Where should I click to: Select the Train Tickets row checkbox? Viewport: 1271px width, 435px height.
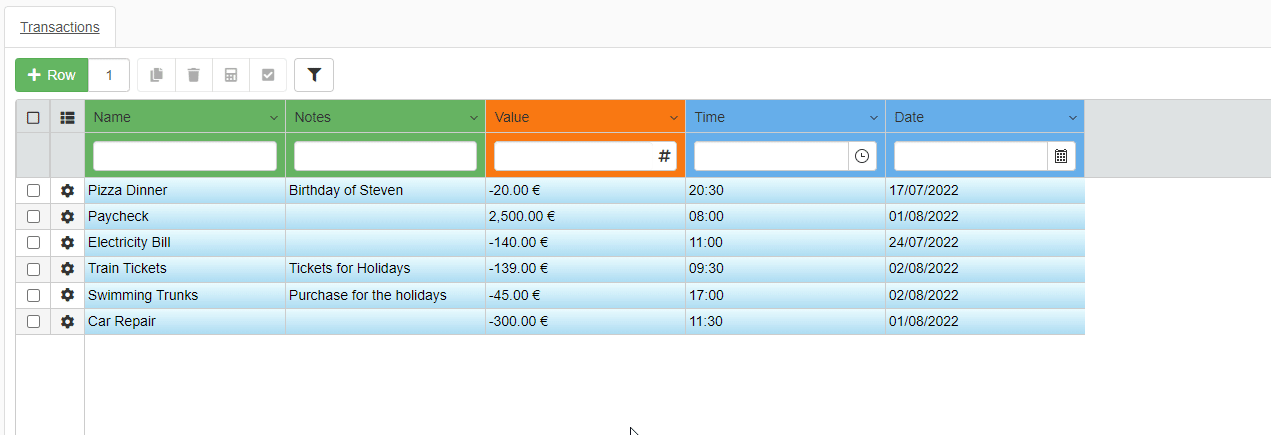click(33, 269)
